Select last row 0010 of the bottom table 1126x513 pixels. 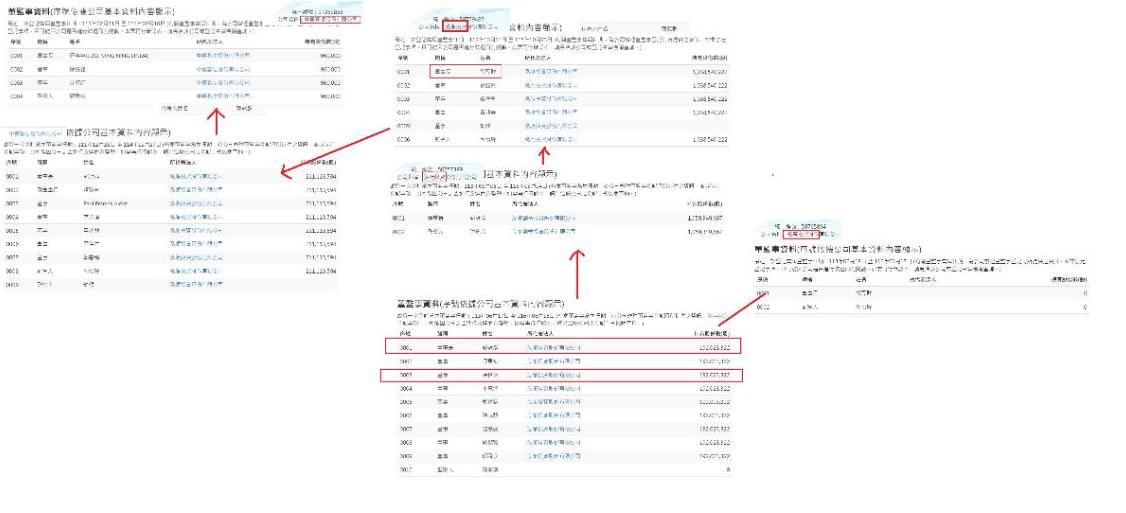pyautogui.click(x=559, y=468)
